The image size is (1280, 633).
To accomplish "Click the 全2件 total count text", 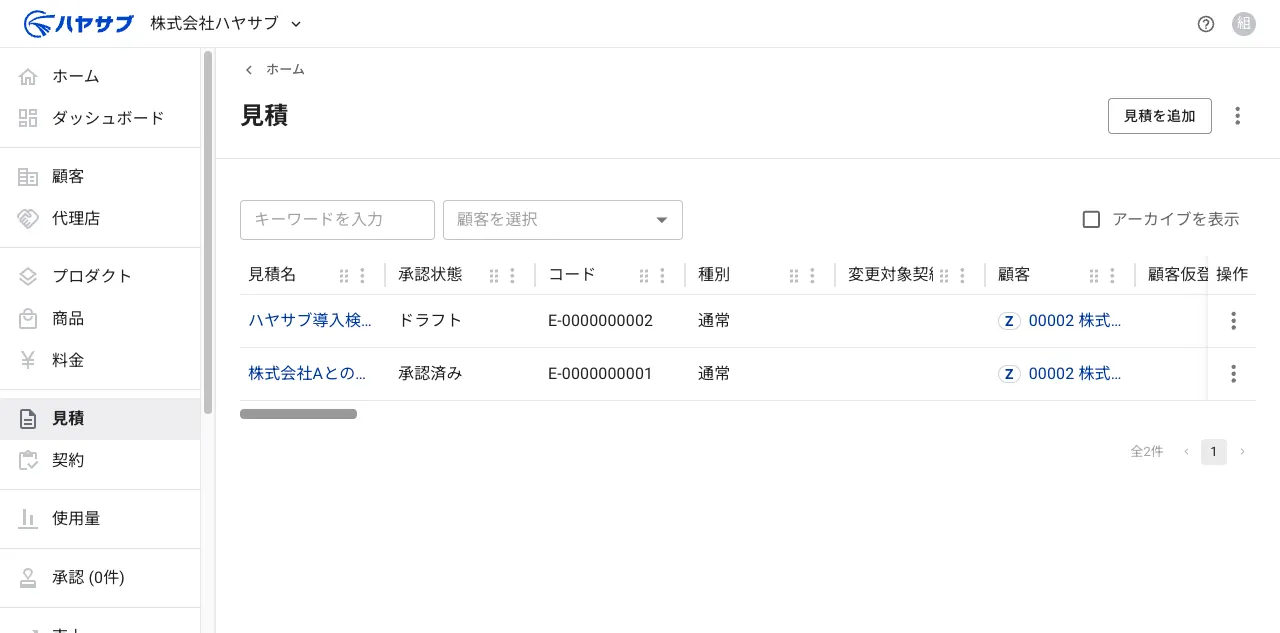I will 1147,452.
